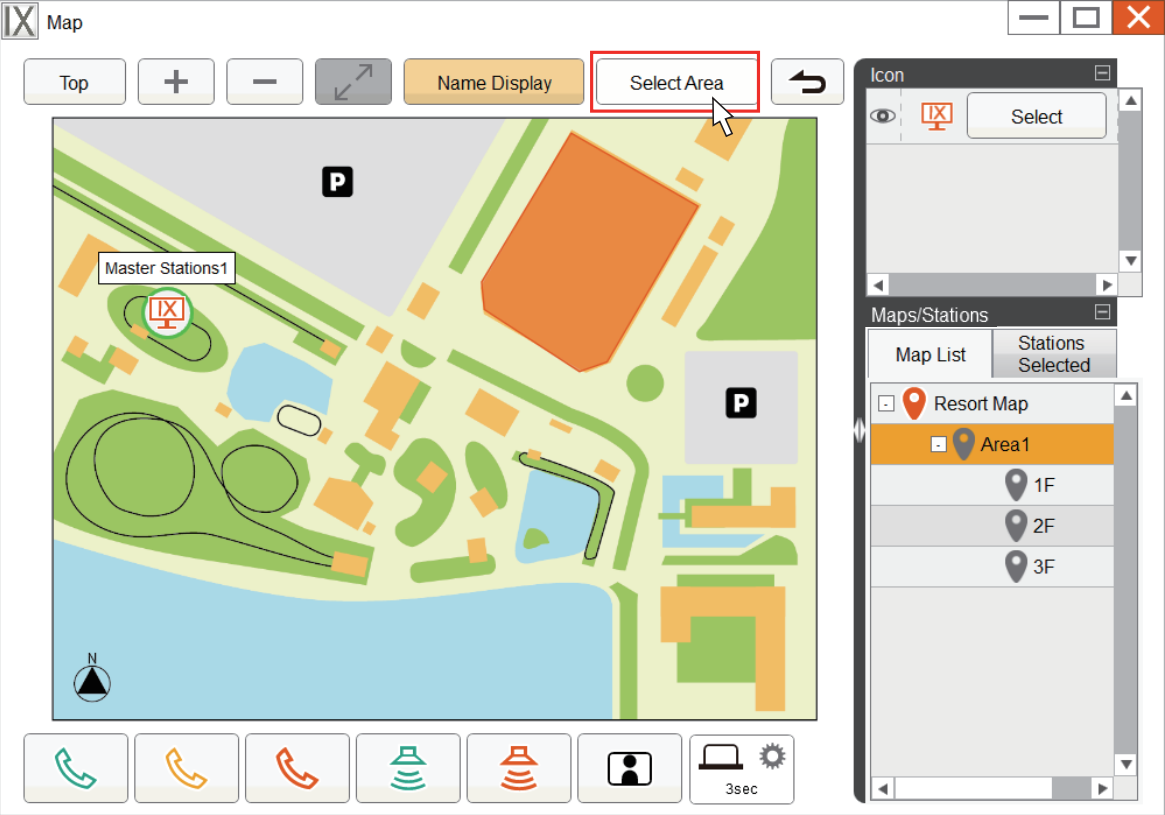Click the yellow call phone icon button
The image size is (1165, 815).
click(x=187, y=768)
